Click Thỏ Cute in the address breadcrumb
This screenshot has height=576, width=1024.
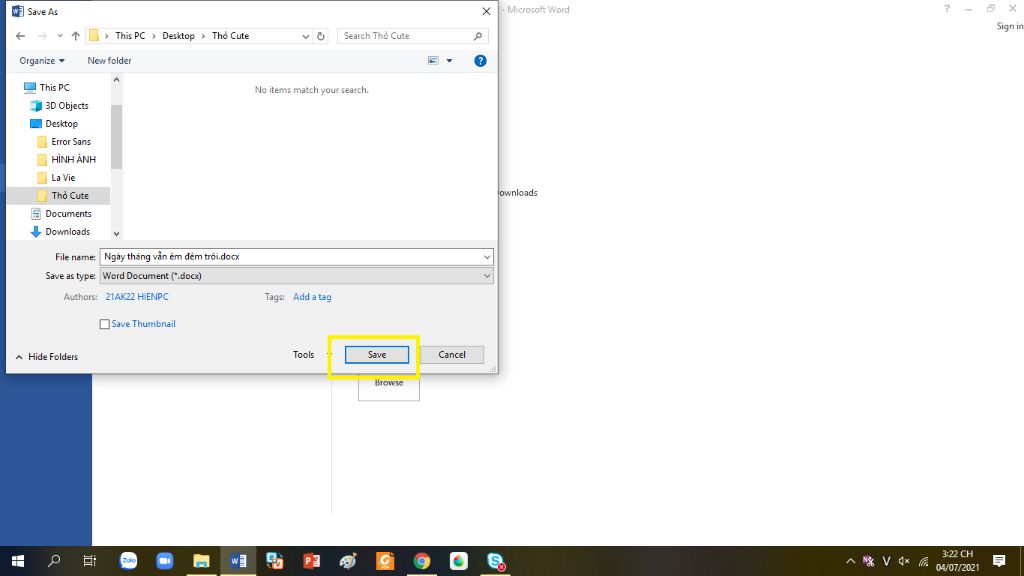(231, 36)
